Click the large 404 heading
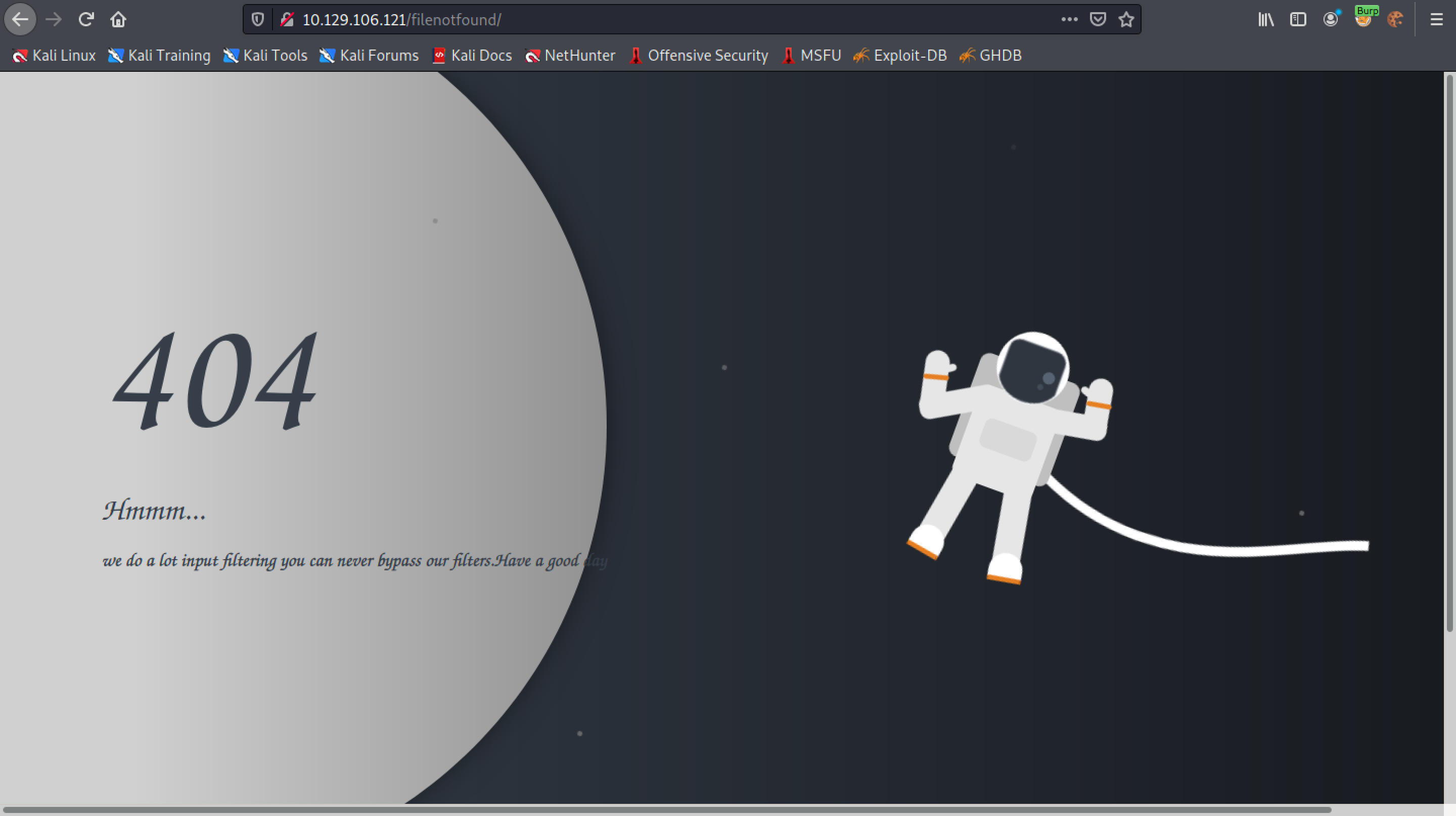Viewport: 1456px width, 816px height. click(216, 381)
